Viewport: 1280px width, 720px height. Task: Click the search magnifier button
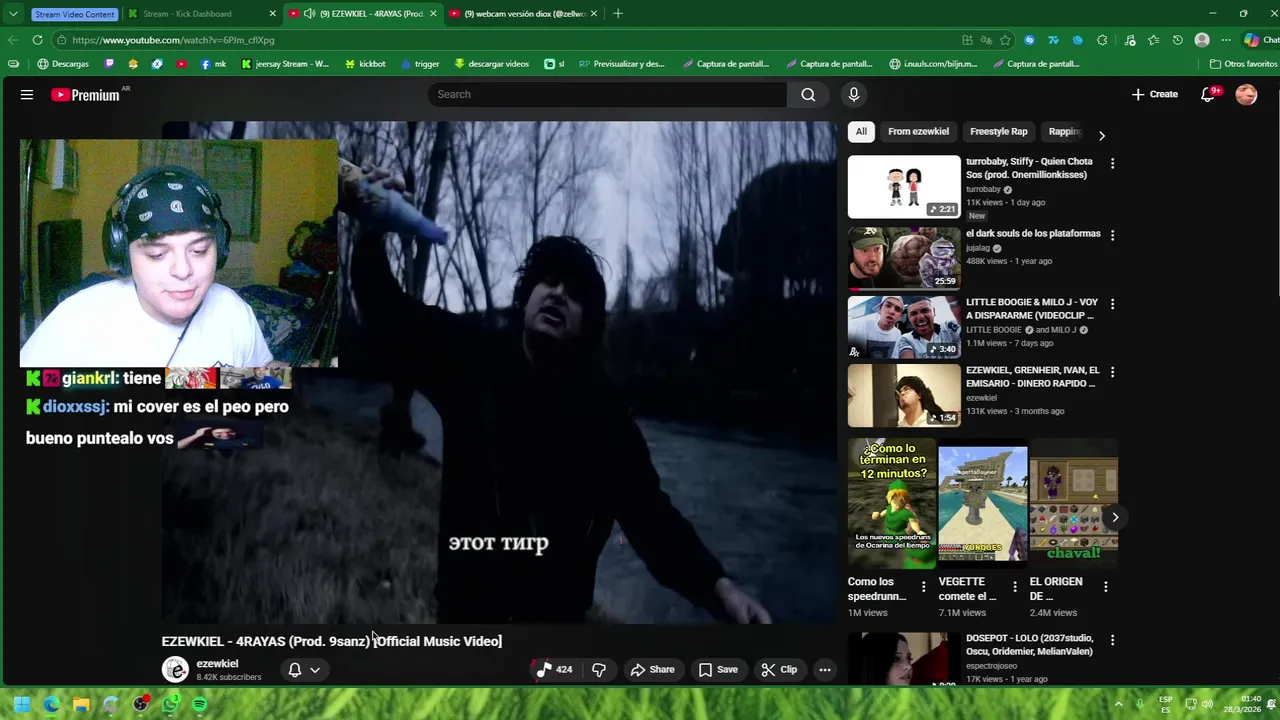pos(808,95)
